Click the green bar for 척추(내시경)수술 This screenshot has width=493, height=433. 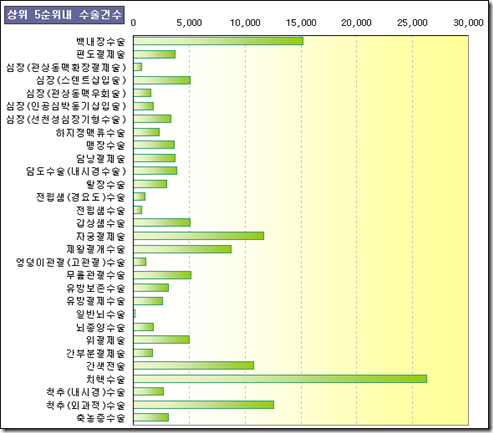(149, 391)
